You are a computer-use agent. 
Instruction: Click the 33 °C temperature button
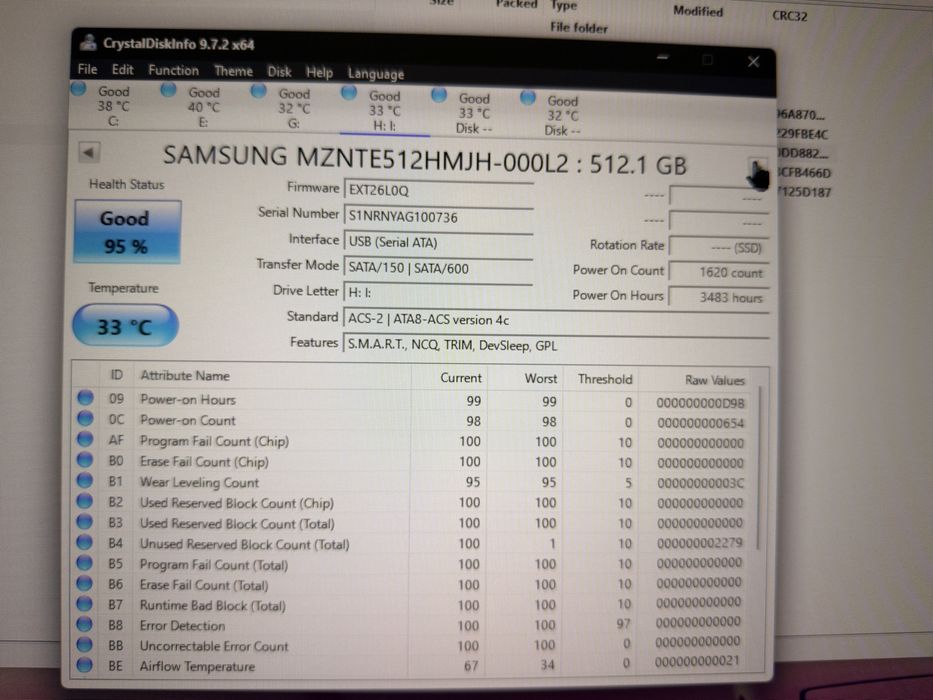pyautogui.click(x=125, y=326)
